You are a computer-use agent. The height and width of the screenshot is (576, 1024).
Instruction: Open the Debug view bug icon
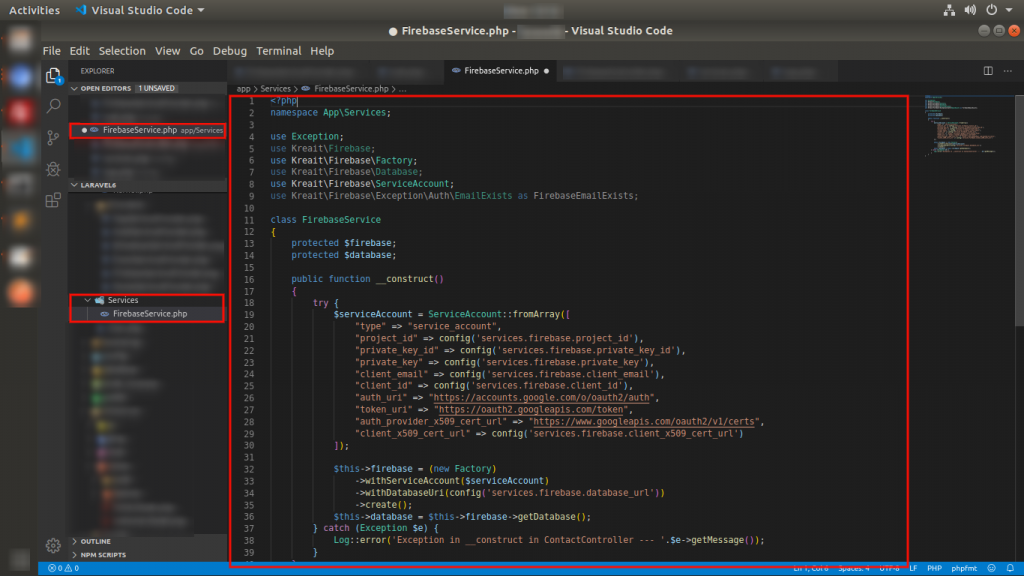tap(54, 169)
